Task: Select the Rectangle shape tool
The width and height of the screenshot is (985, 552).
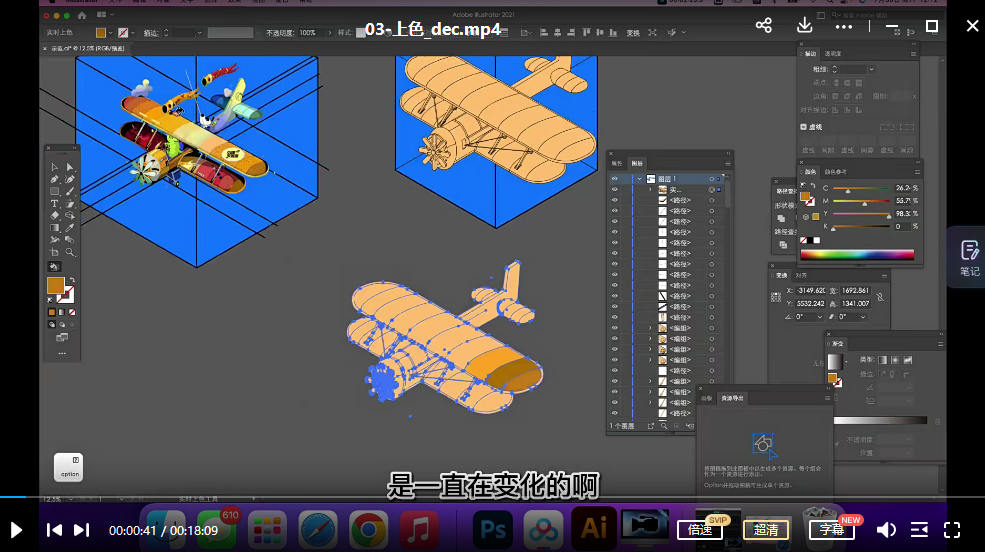Action: coord(54,191)
